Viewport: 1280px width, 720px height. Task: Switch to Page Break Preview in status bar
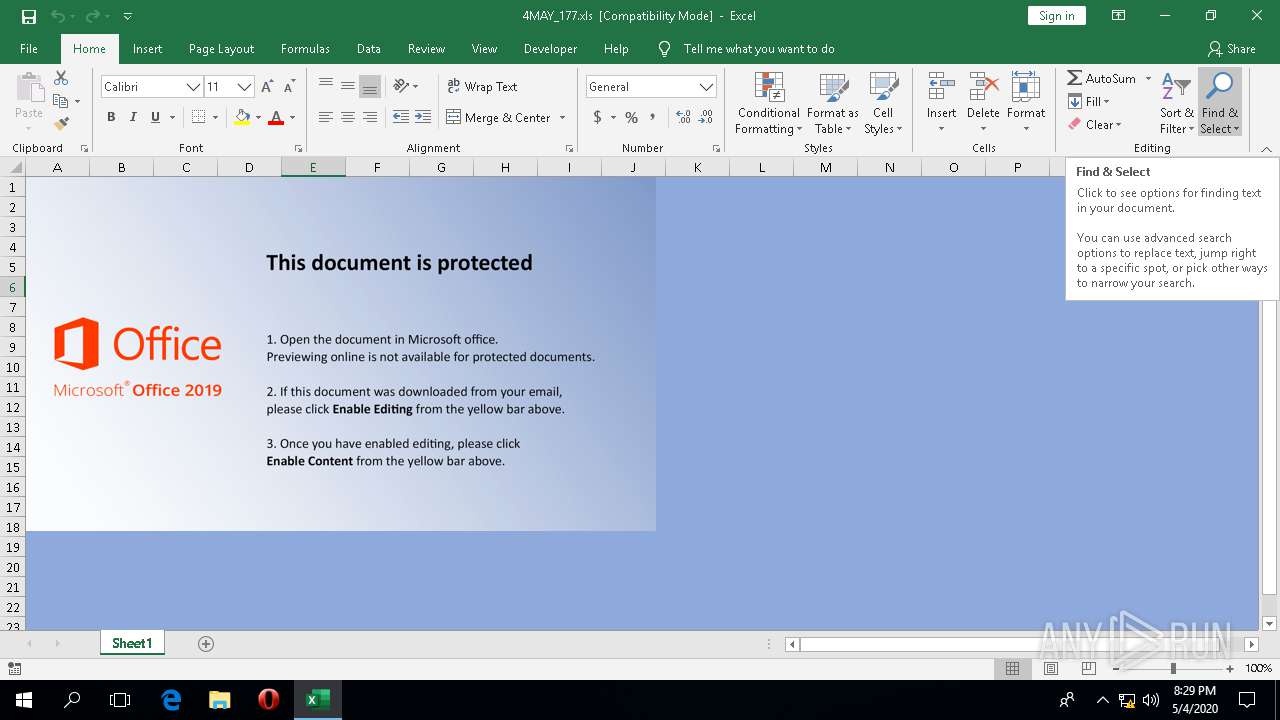tap(1089, 668)
